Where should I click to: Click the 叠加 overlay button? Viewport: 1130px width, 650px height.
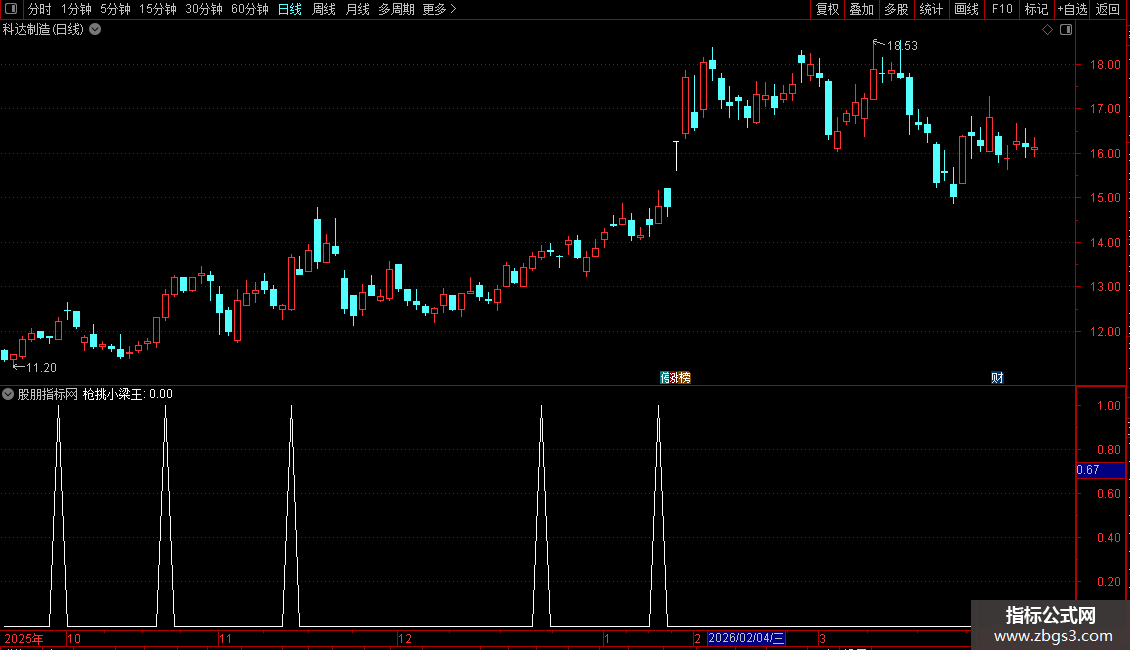[861, 9]
